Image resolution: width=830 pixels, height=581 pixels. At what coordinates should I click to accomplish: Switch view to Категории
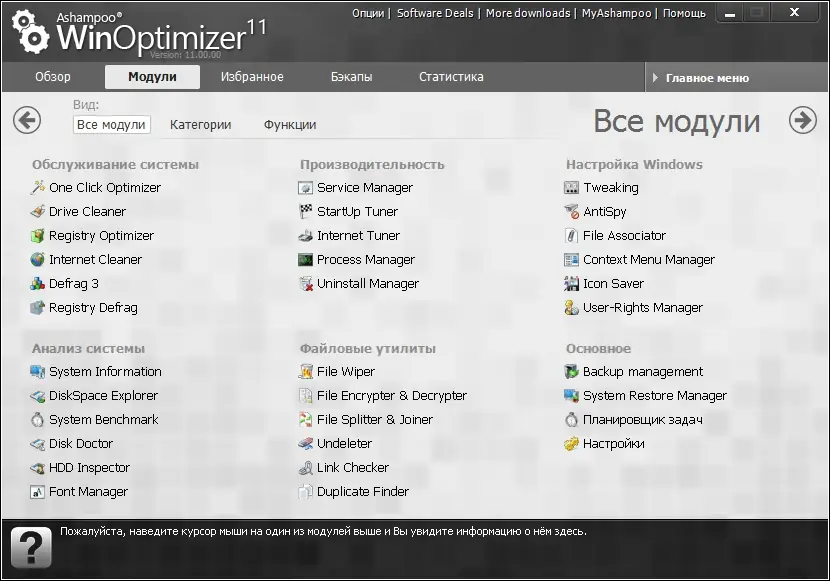tap(201, 125)
